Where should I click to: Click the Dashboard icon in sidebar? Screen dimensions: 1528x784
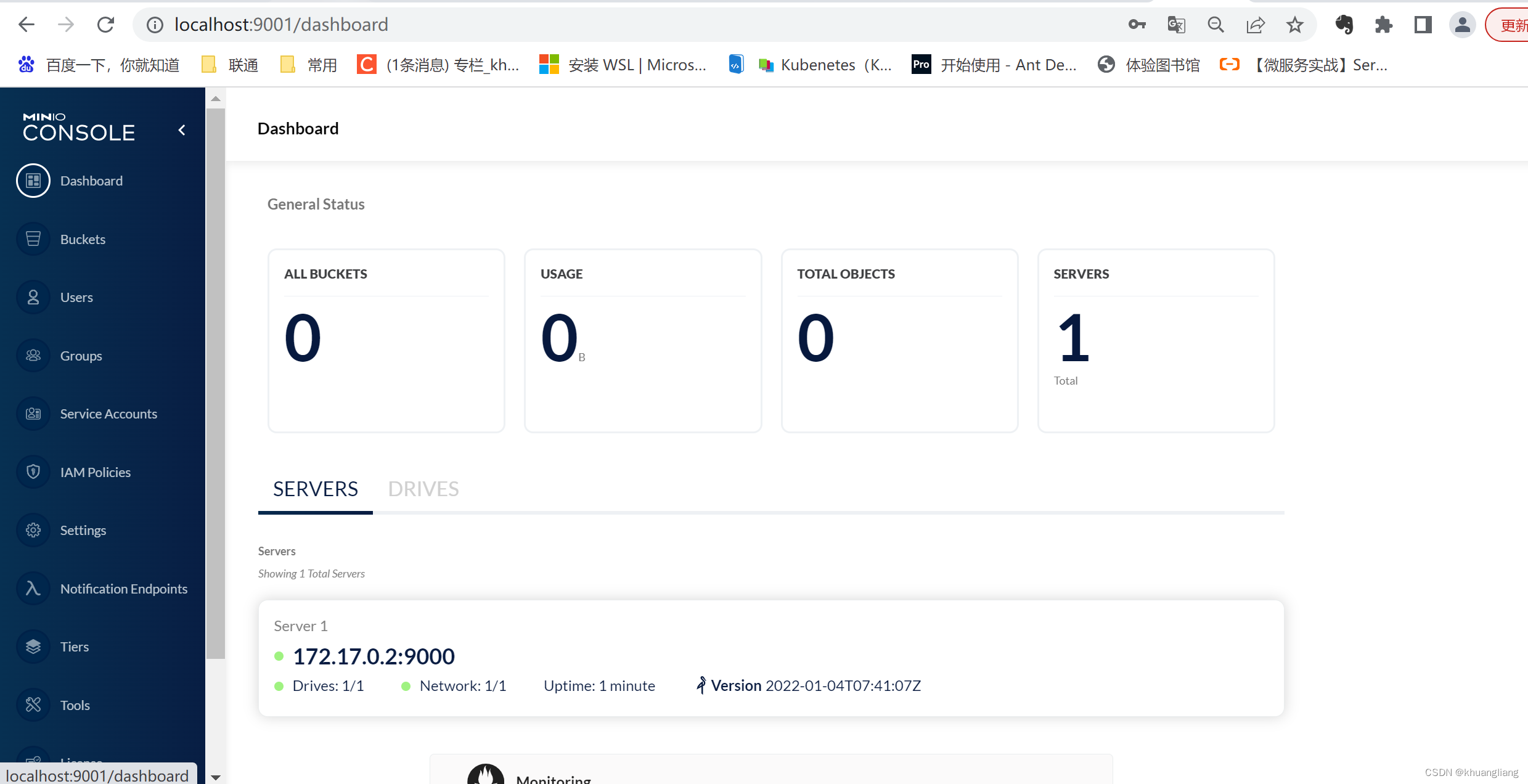tap(33, 180)
